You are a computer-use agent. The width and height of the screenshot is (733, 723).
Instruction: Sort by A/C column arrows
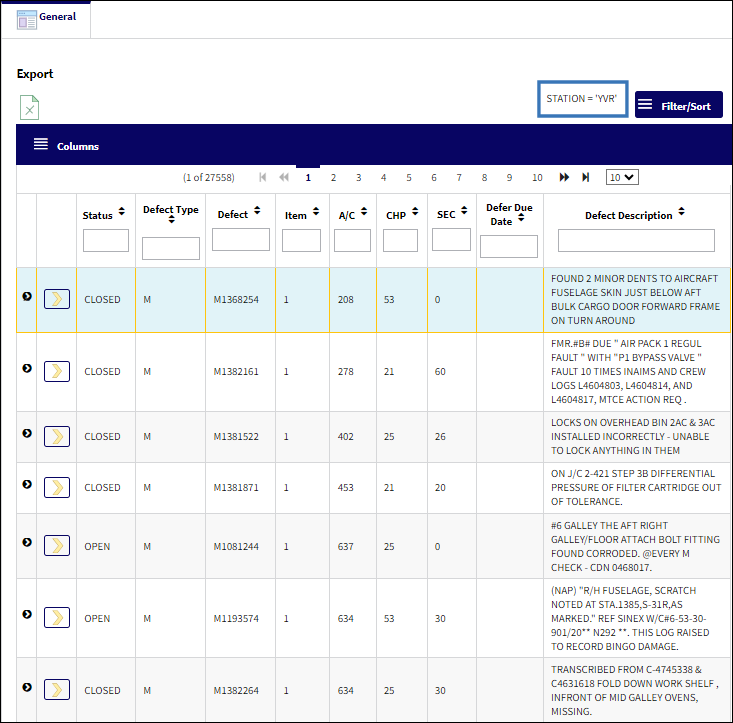point(364,211)
